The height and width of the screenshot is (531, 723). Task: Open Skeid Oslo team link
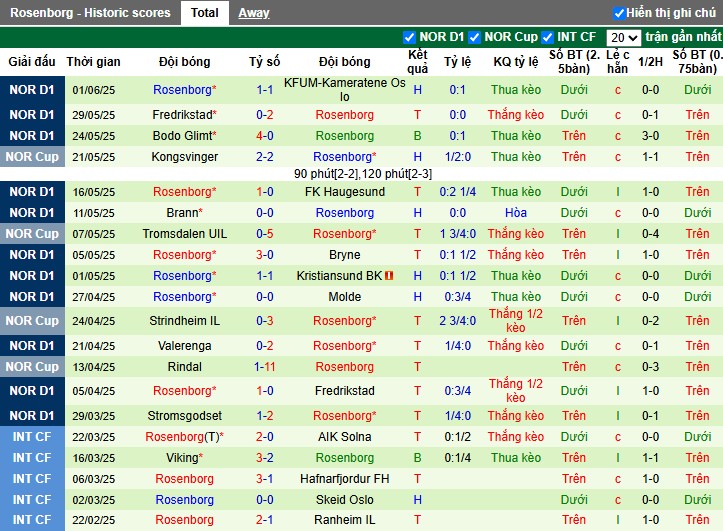(344, 500)
